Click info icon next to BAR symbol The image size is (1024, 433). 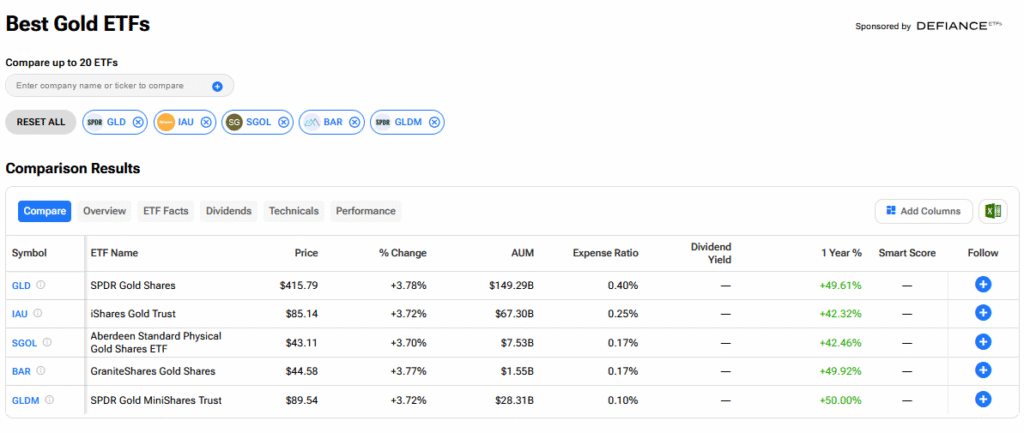40,371
